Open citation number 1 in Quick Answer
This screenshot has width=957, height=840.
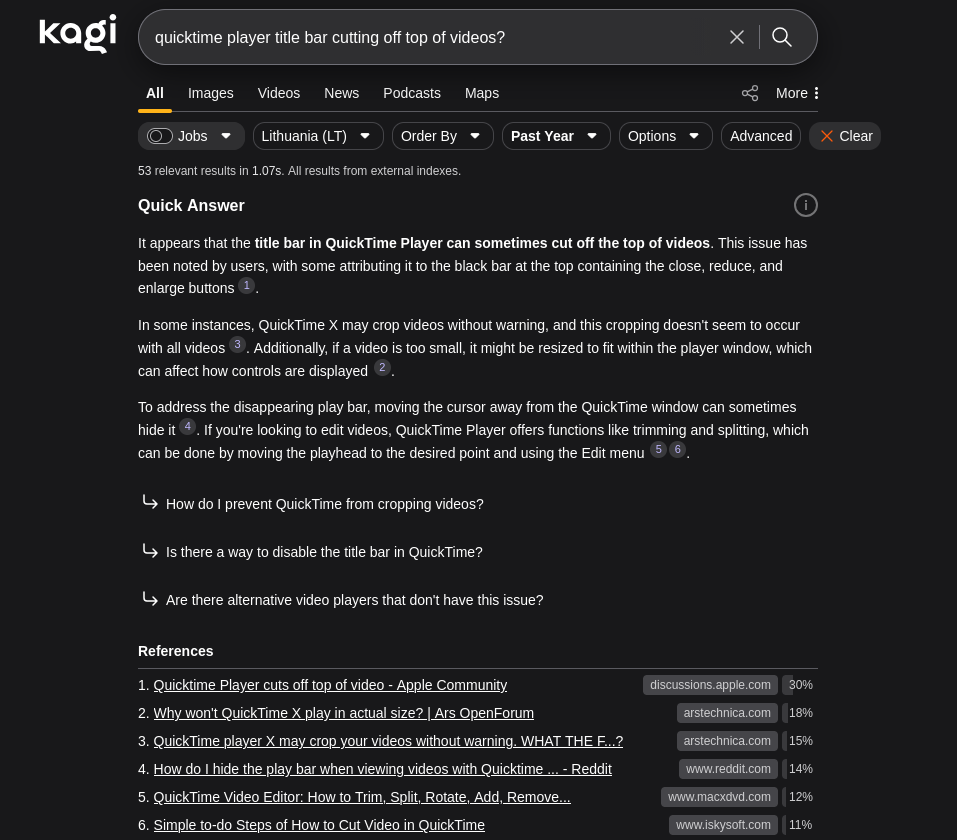tap(247, 285)
